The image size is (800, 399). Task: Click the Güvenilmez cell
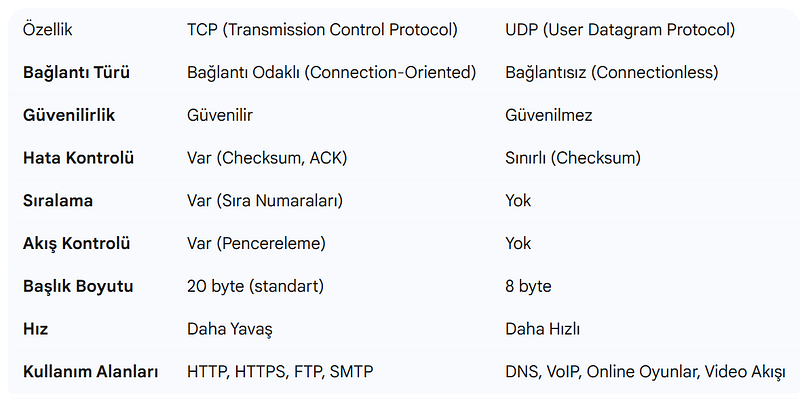[549, 115]
